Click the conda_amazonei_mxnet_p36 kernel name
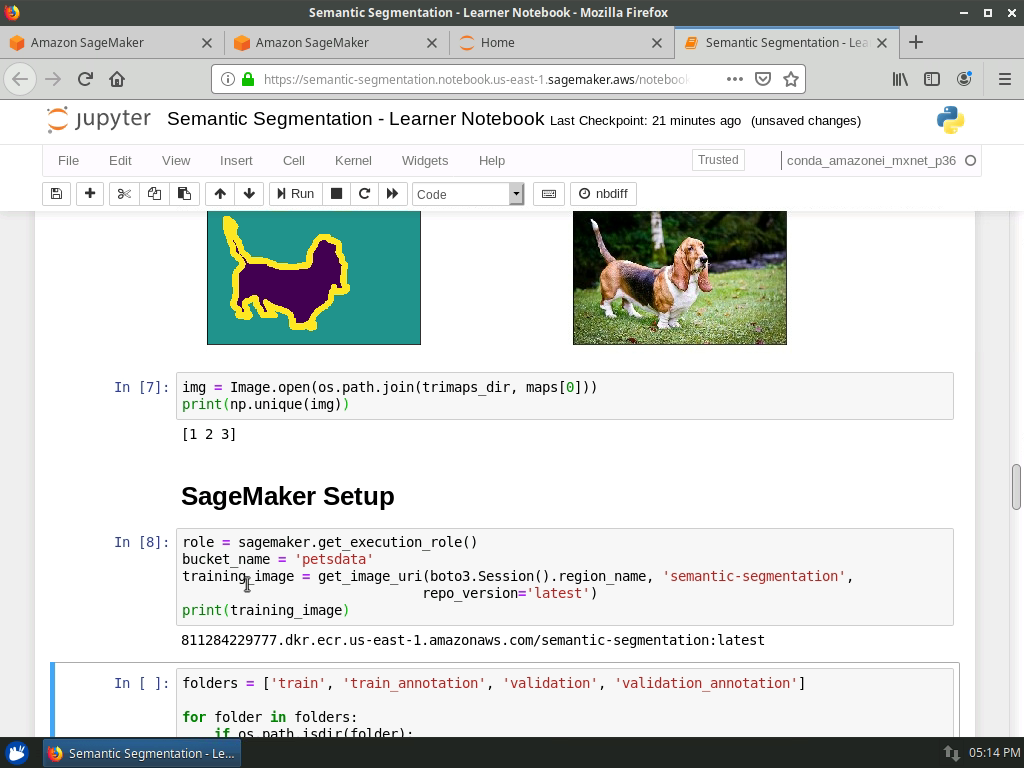The width and height of the screenshot is (1024, 768). (871, 161)
